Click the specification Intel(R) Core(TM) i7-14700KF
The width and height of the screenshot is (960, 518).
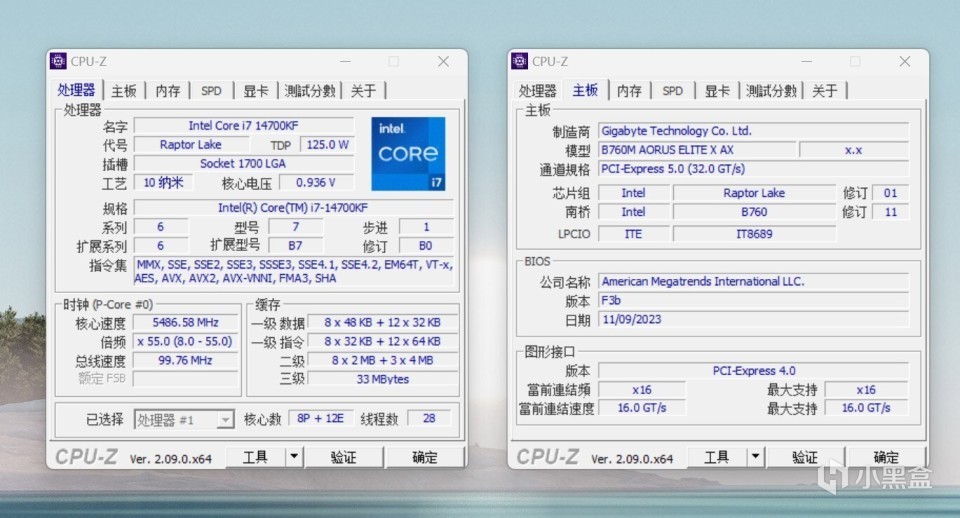[x=293, y=208]
